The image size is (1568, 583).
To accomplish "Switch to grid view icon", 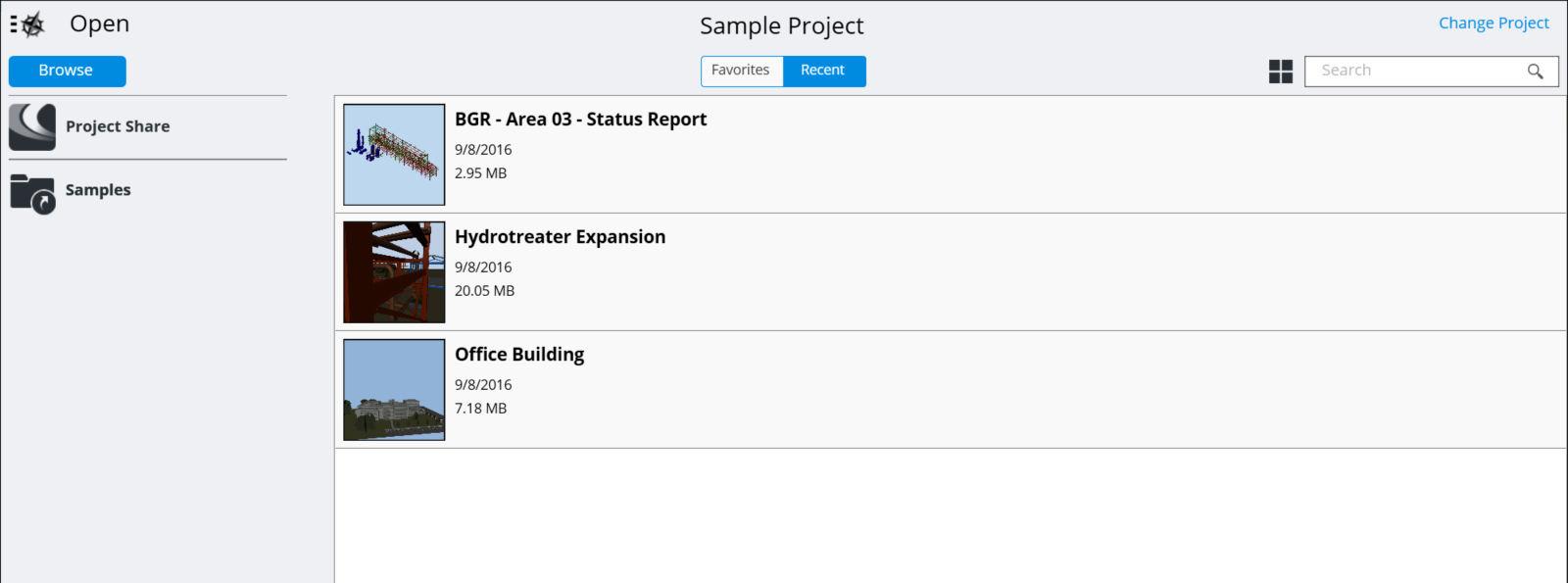I will [1281, 72].
